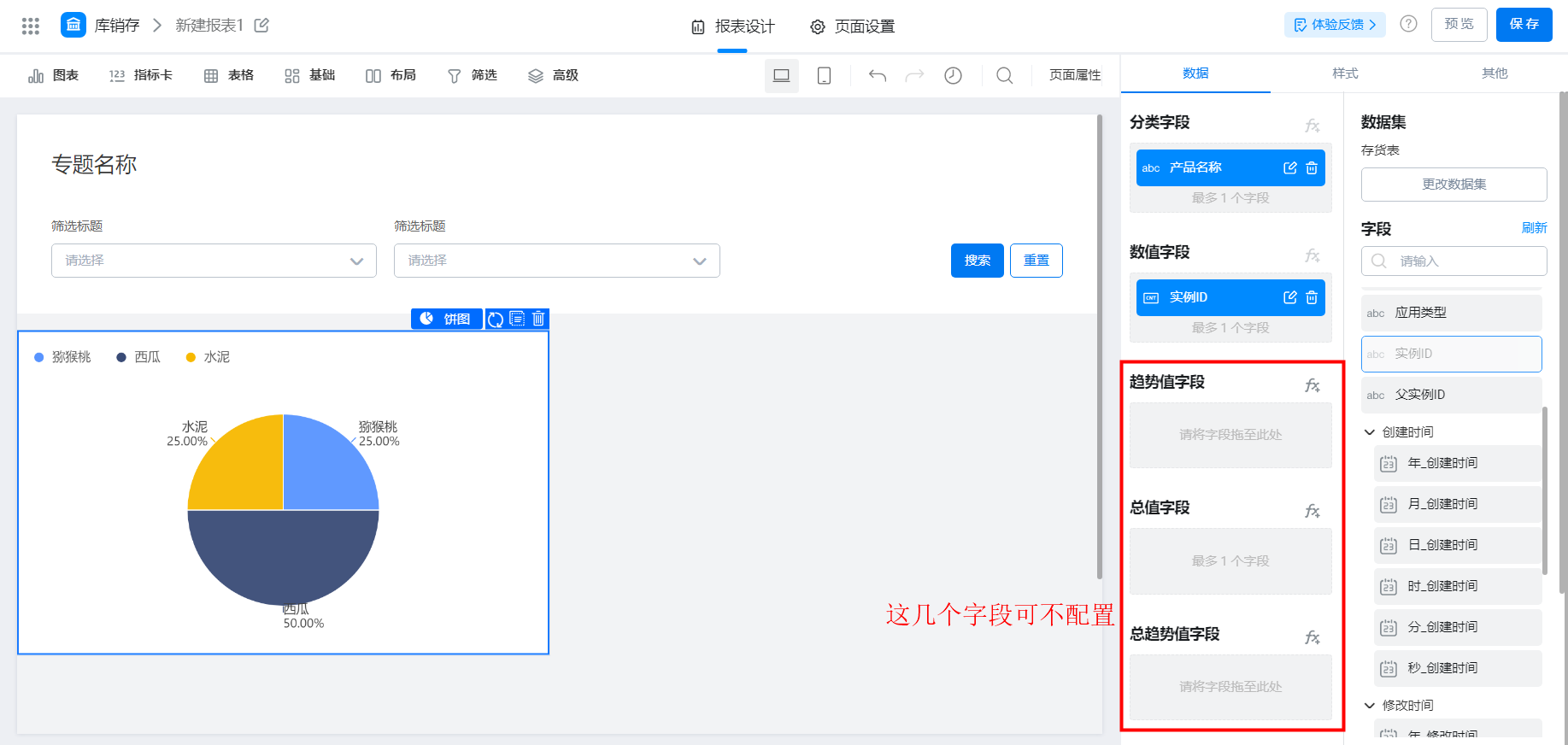Image resolution: width=1568 pixels, height=745 pixels.
Task: Click the undo arrow icon
Action: coord(877,76)
